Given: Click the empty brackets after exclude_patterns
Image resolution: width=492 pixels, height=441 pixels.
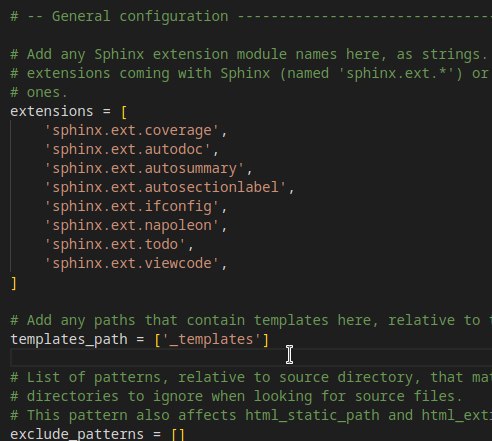Looking at the screenshot, I should [x=178, y=434].
